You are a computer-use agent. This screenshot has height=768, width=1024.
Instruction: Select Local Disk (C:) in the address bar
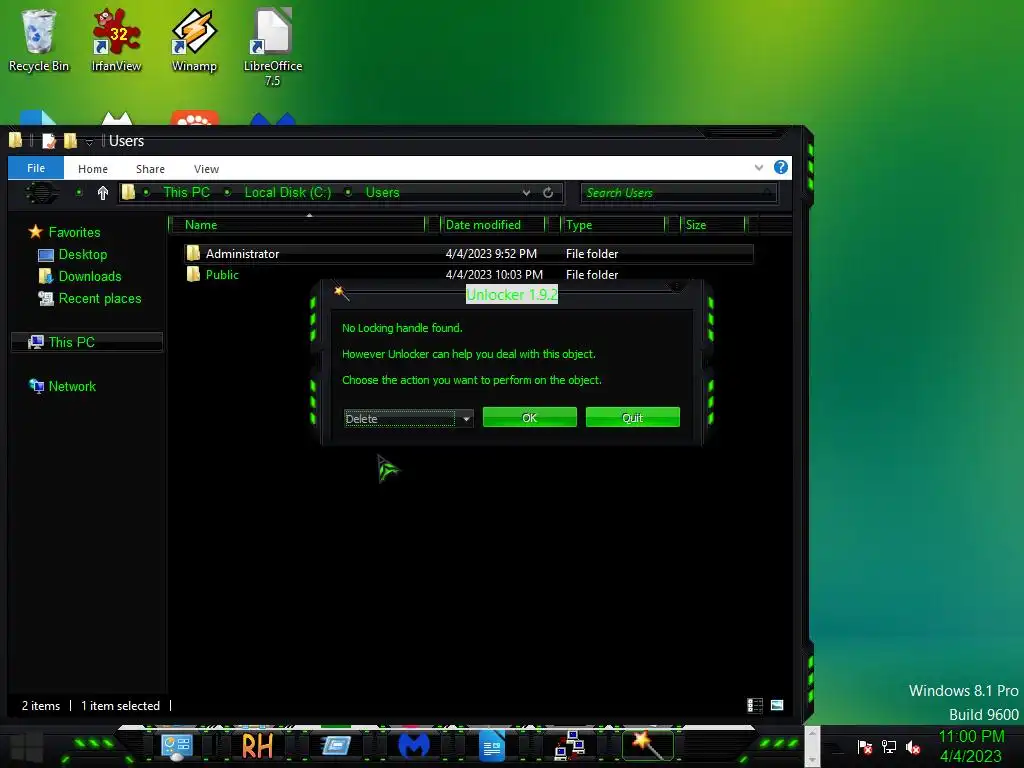click(x=287, y=192)
